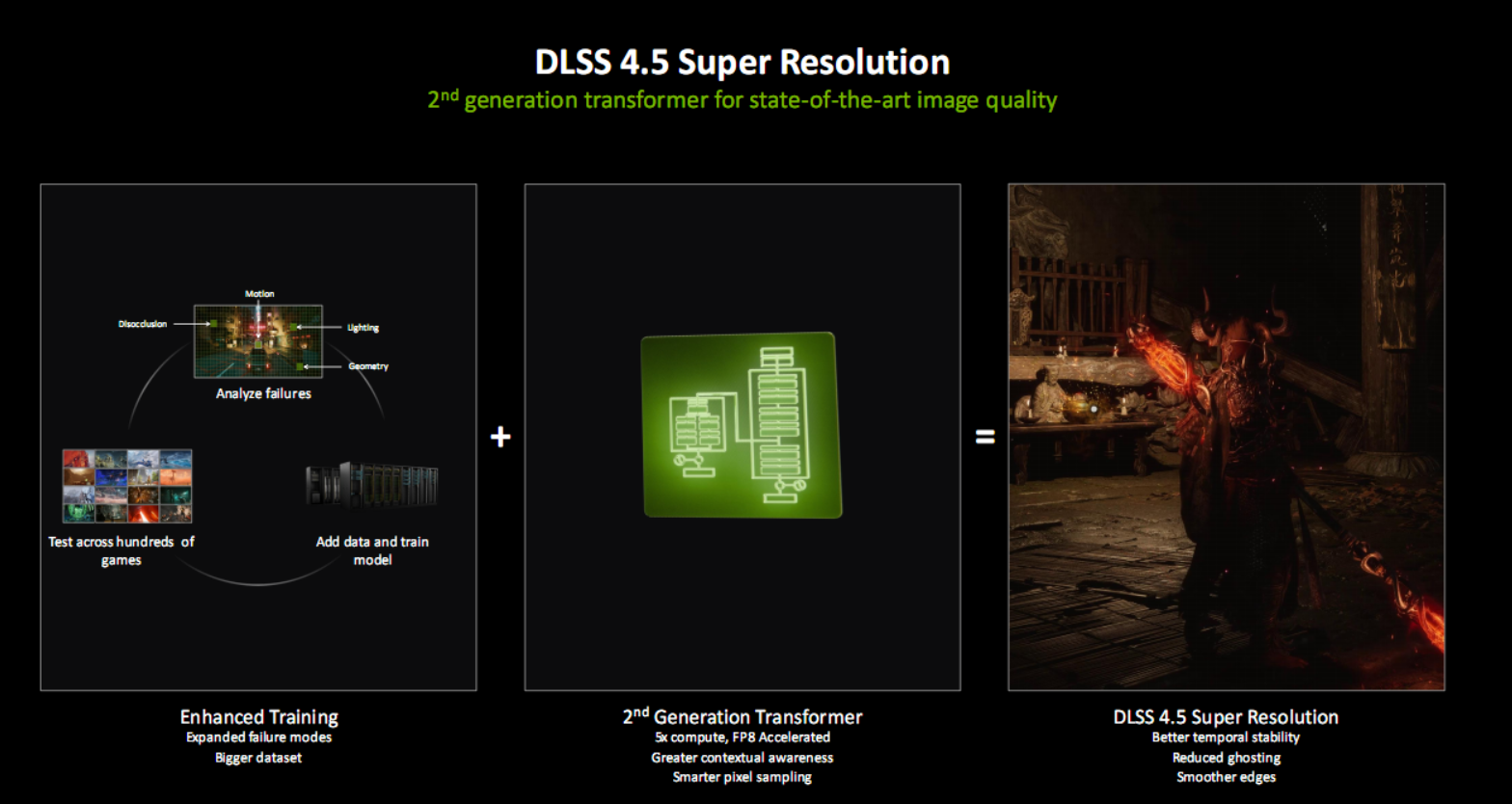
Task: Click the plus sign between panels
Action: click(x=499, y=437)
